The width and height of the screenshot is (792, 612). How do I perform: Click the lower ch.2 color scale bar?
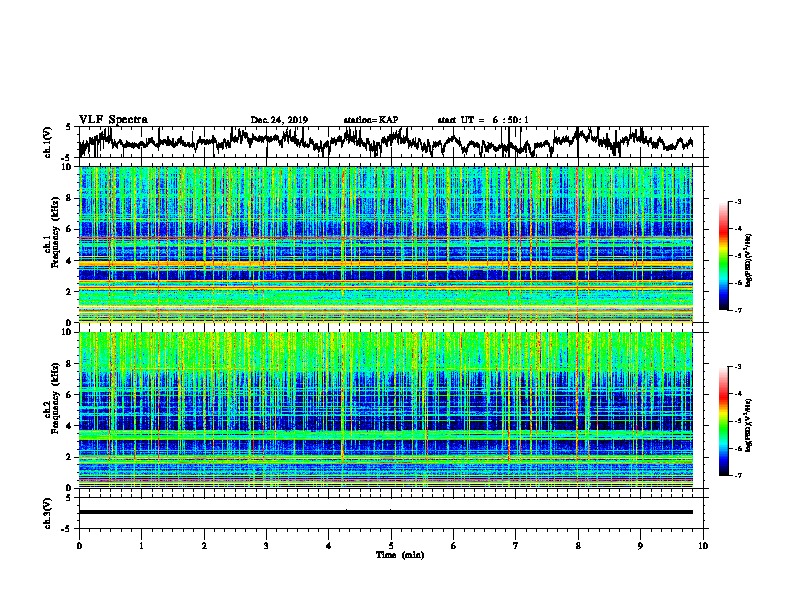[724, 421]
